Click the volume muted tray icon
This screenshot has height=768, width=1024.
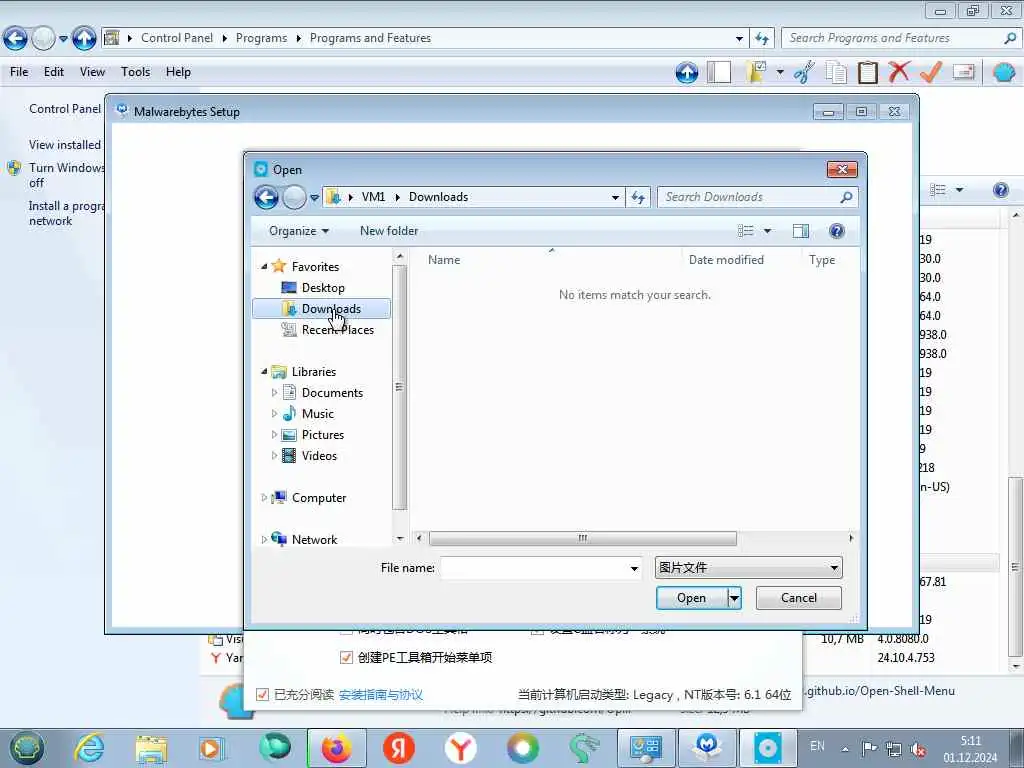(918, 750)
